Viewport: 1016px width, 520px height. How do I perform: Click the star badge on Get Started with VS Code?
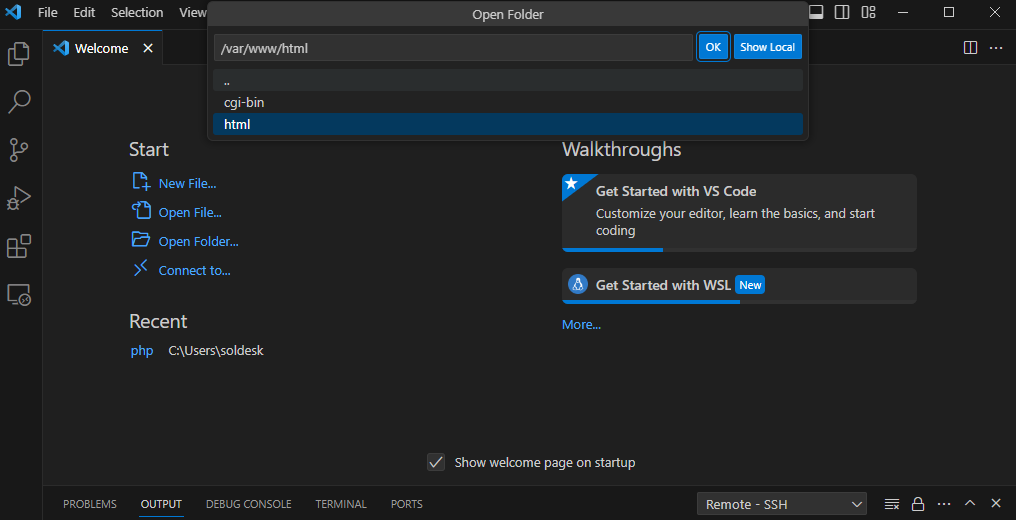(571, 183)
